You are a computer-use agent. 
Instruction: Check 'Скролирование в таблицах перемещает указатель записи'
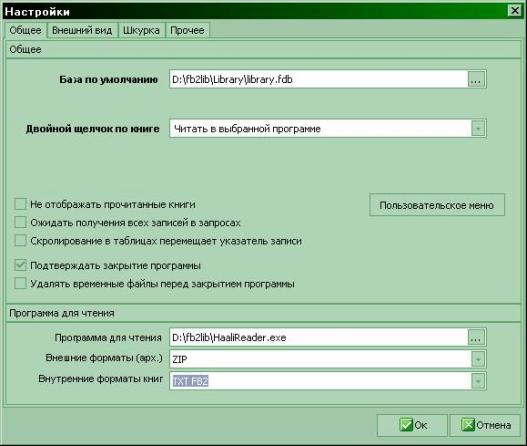[20, 240]
